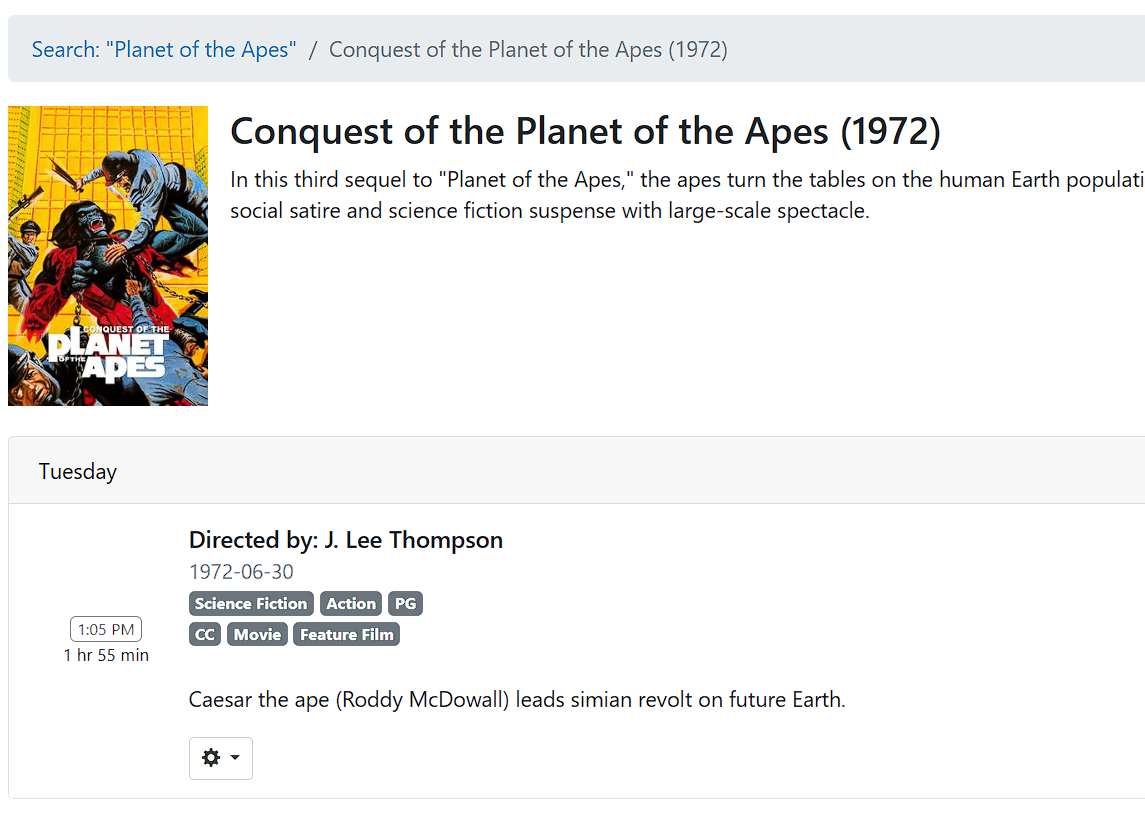Click the 1972-06-30 release date
Viewport: 1145px width, 826px height.
[241, 572]
